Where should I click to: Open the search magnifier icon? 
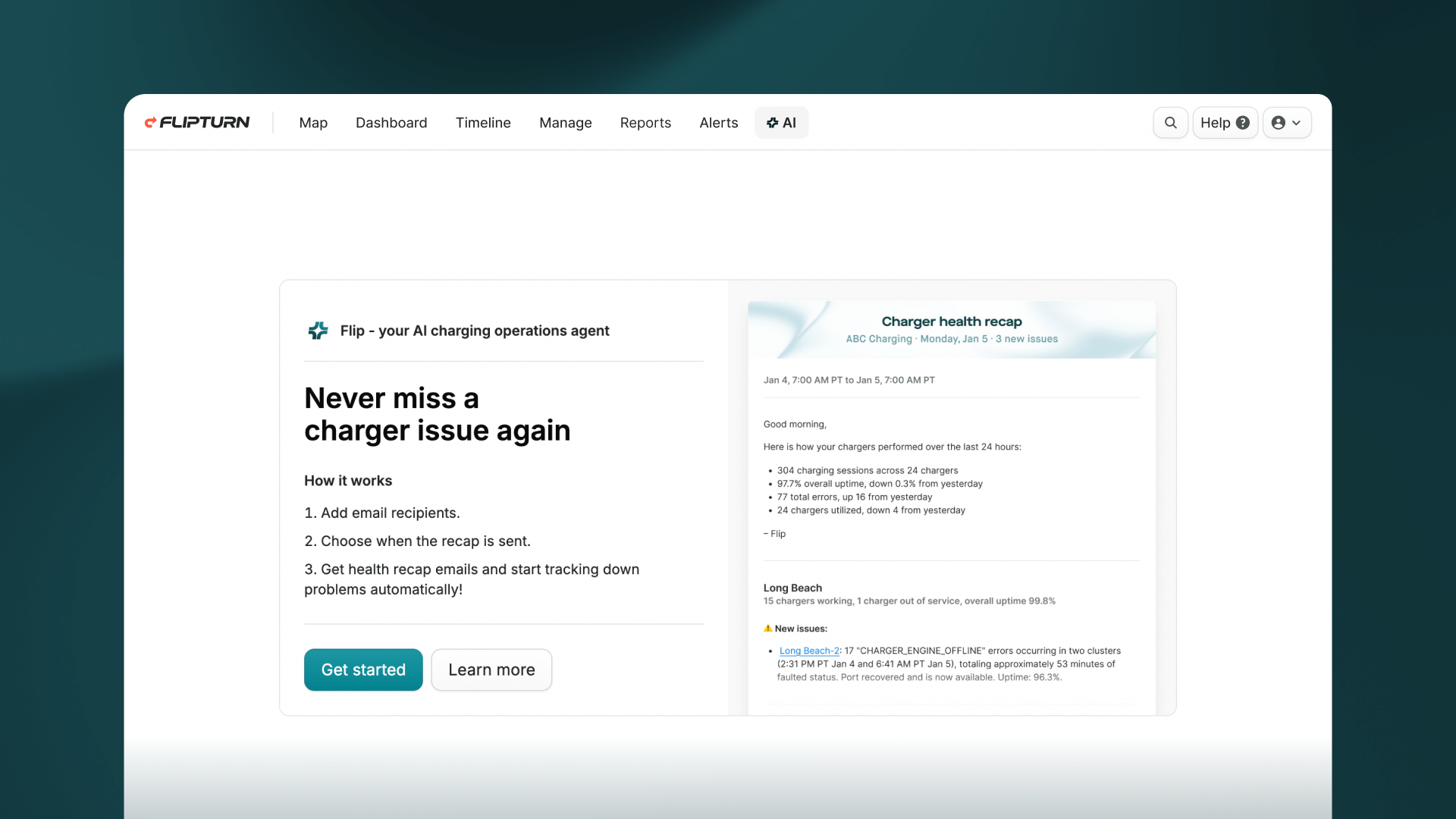[1171, 123]
